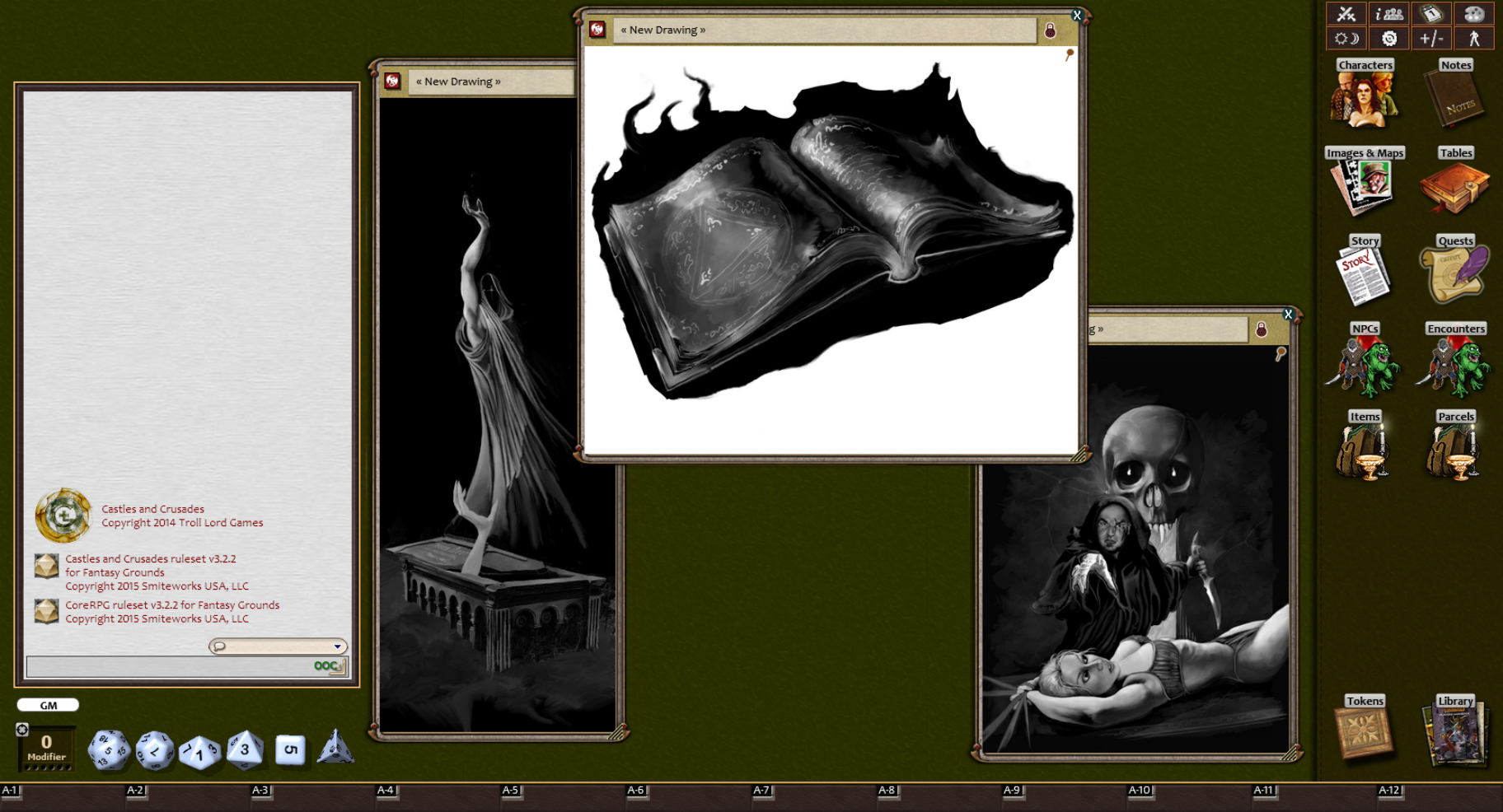Image resolution: width=1503 pixels, height=812 pixels.
Task: Toggle the pushpin on the New Drawing window
Action: click(x=1070, y=54)
